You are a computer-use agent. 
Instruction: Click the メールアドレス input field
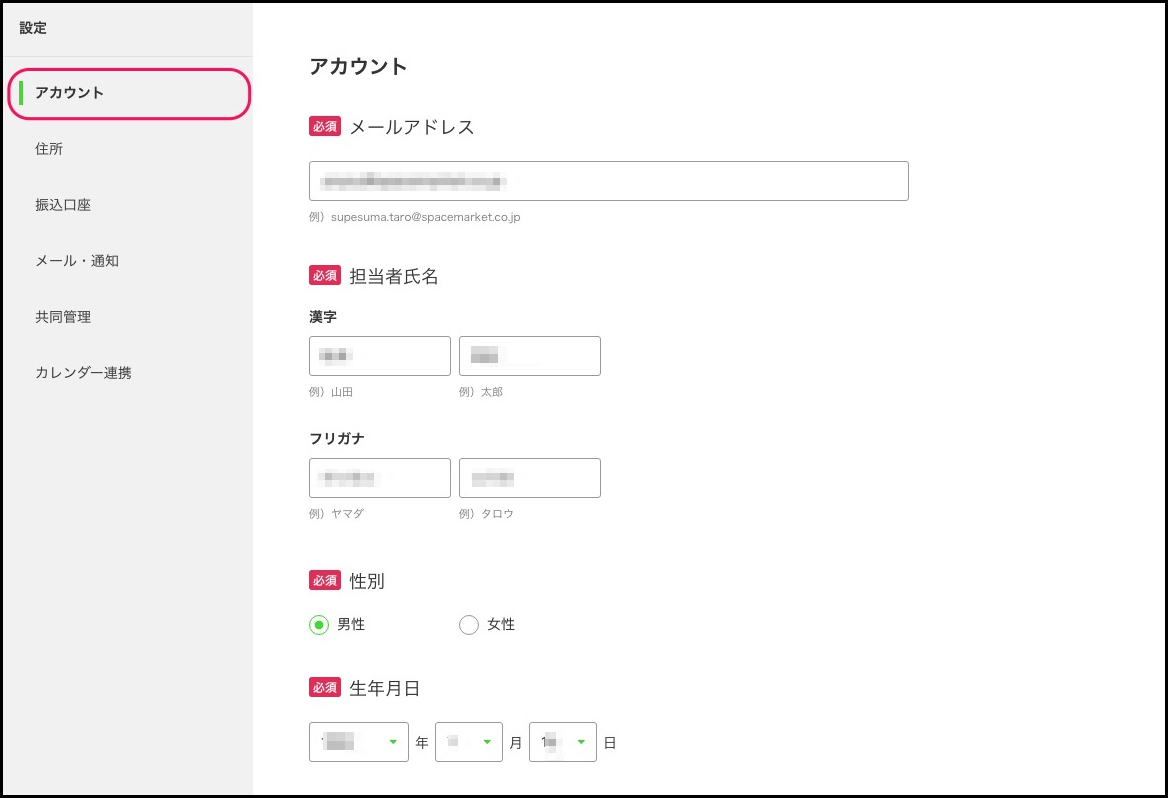pos(608,181)
